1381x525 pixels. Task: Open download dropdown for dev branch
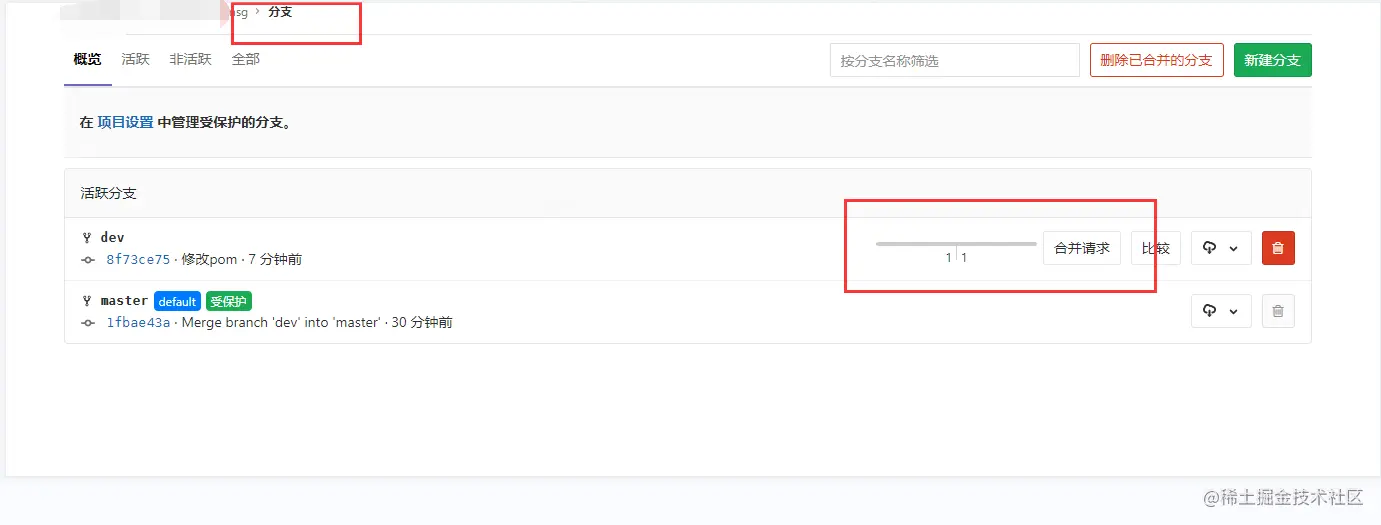(x=1221, y=248)
